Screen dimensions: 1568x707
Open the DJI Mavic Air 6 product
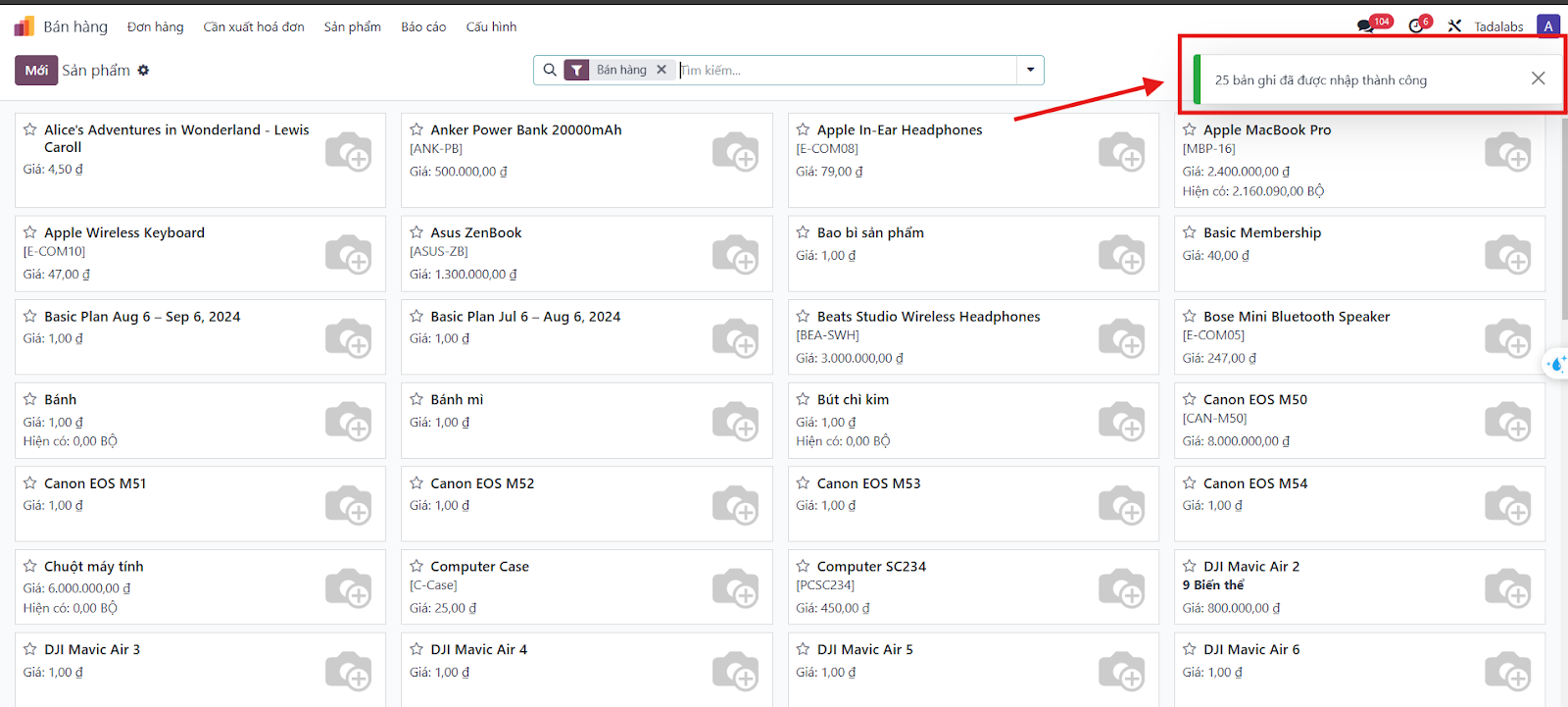pyautogui.click(x=1359, y=670)
